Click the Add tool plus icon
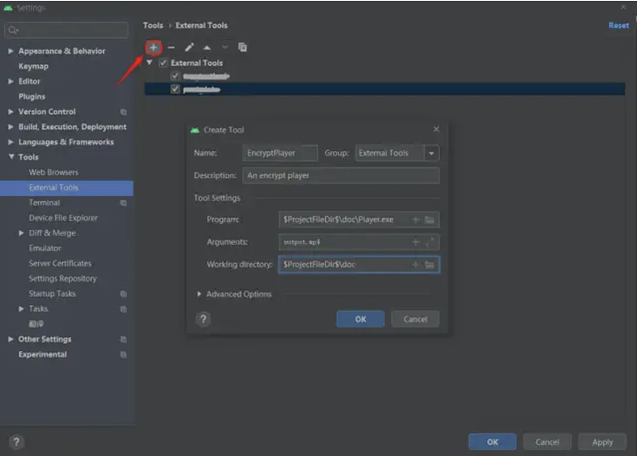637x456 pixels. coord(153,48)
